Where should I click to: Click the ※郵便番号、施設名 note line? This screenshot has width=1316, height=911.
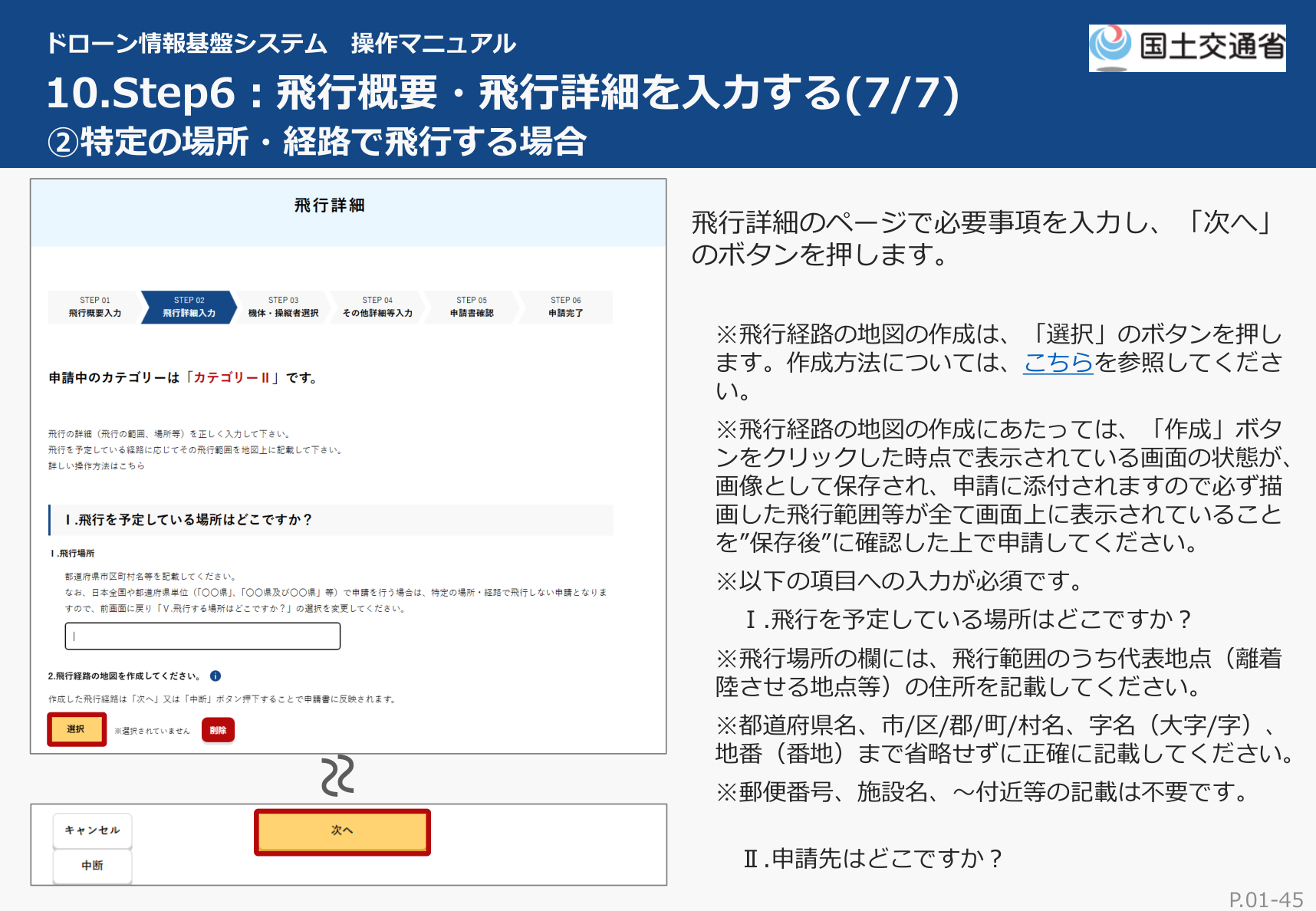[985, 791]
